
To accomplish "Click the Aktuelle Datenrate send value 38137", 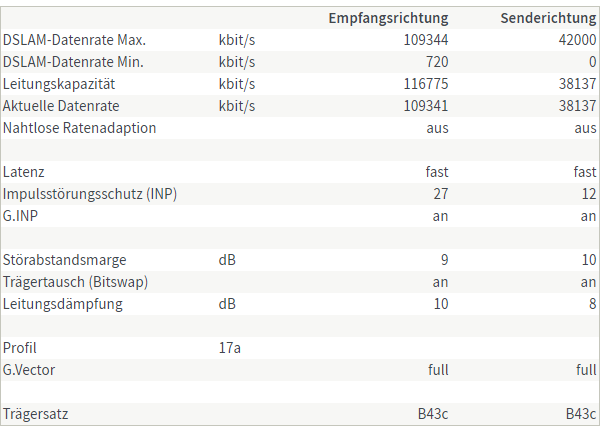I will click(x=577, y=106).
